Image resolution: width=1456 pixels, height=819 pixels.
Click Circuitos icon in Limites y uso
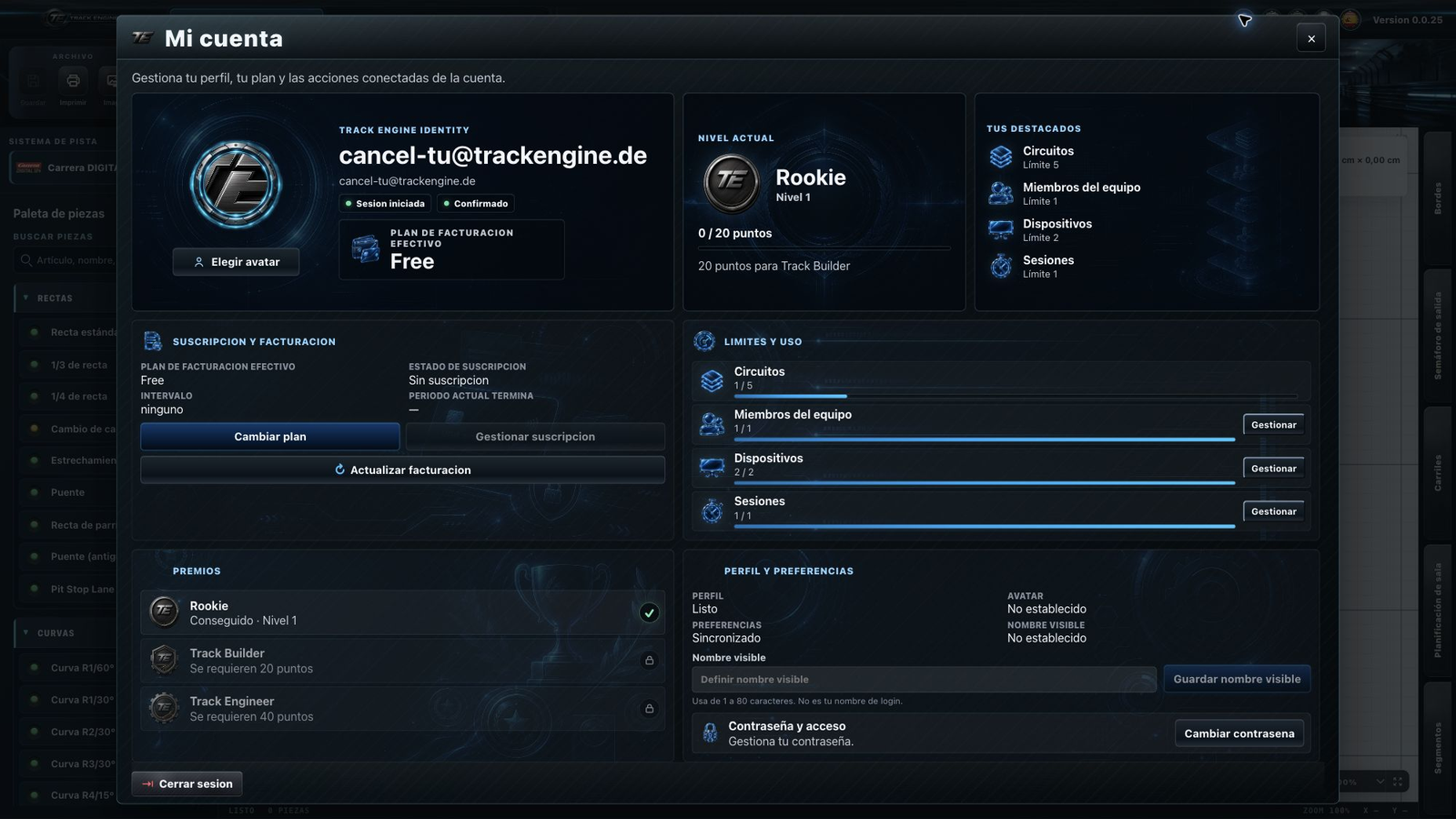pos(712,381)
